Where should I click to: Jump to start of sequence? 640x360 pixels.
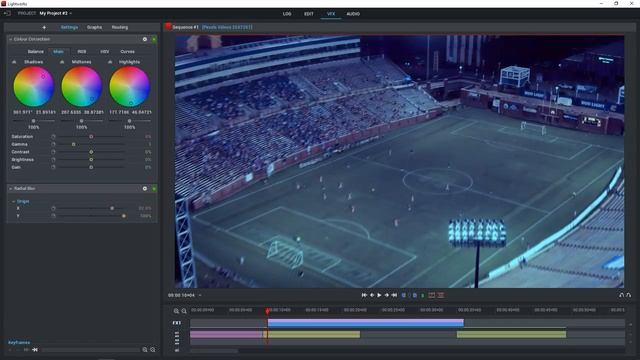pyautogui.click(x=364, y=295)
